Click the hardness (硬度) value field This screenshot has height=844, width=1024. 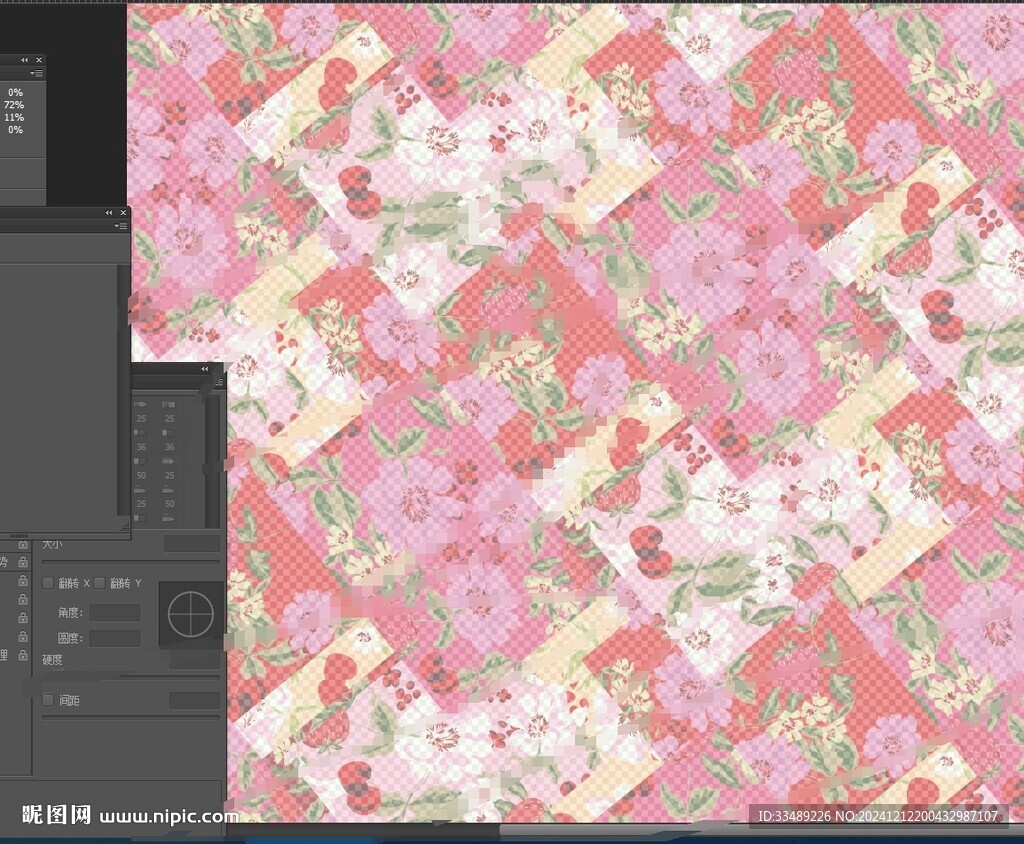[x=195, y=660]
